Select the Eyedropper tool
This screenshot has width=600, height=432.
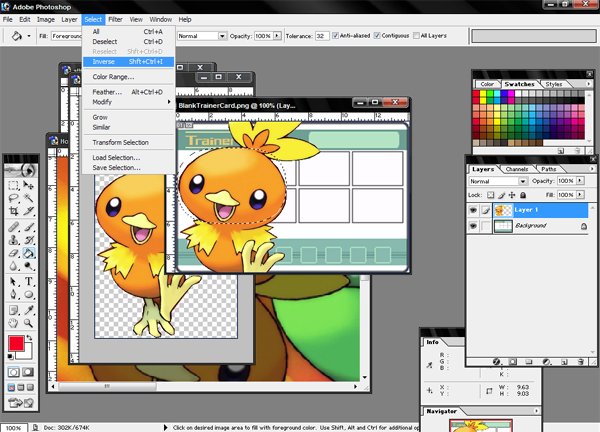click(28, 310)
